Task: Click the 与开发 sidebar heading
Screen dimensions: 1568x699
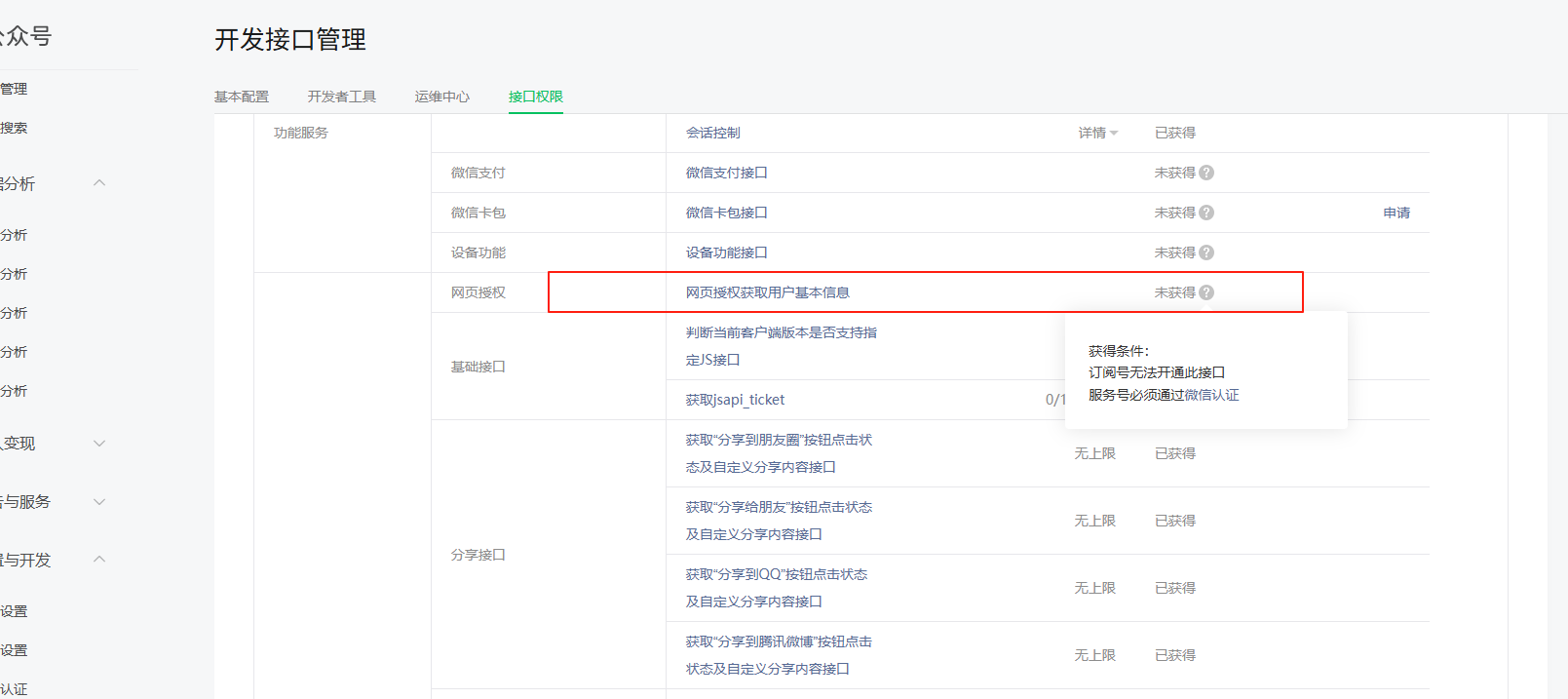Action: pos(26,561)
